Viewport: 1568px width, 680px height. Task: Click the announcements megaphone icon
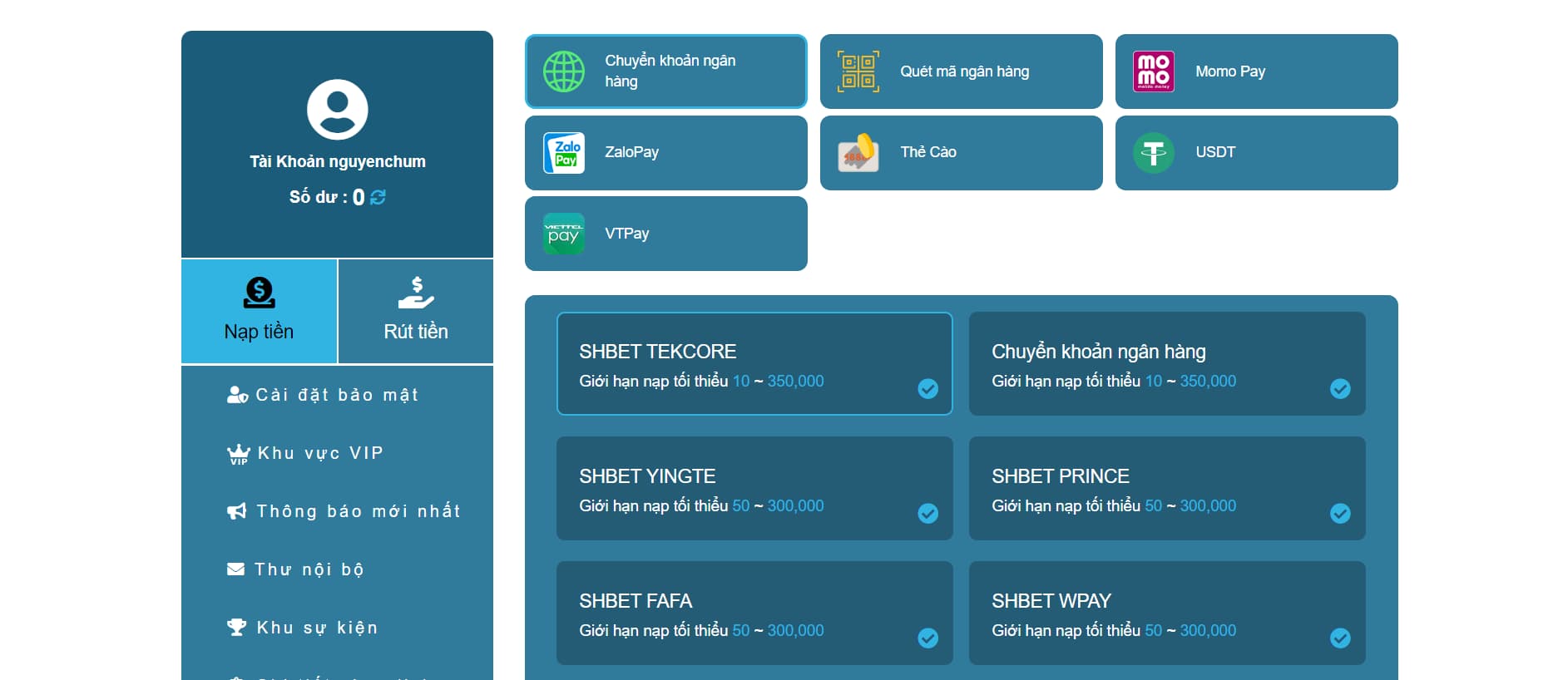(x=237, y=511)
